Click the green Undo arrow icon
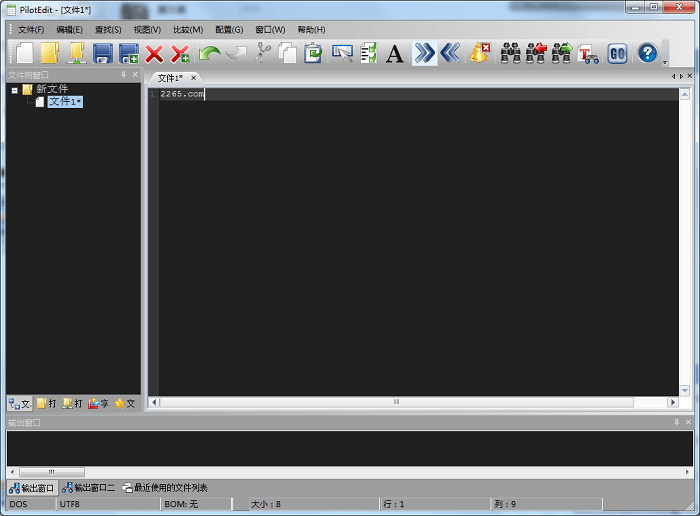This screenshot has height=516, width=700. click(x=209, y=53)
